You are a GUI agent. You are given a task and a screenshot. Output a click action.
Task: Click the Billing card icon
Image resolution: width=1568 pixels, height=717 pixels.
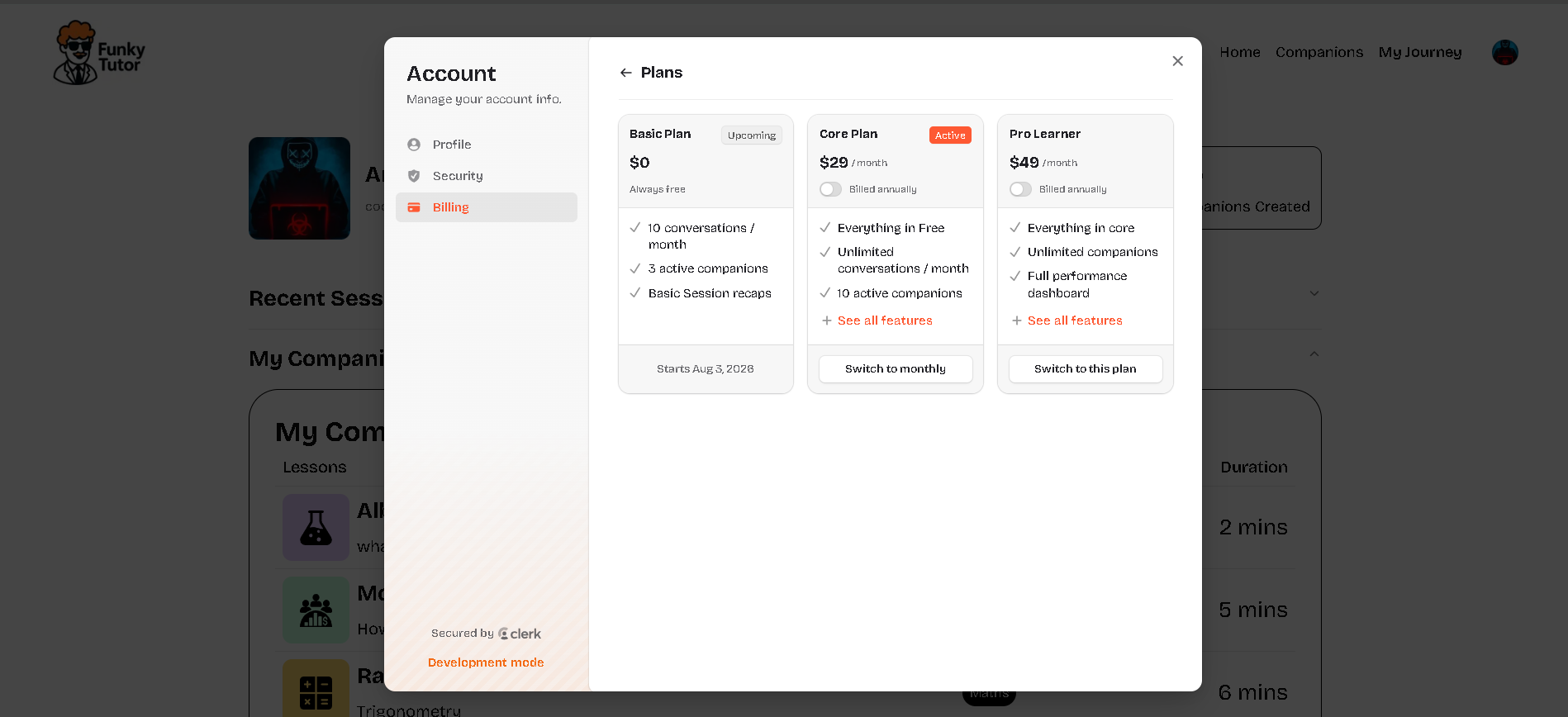tap(414, 207)
